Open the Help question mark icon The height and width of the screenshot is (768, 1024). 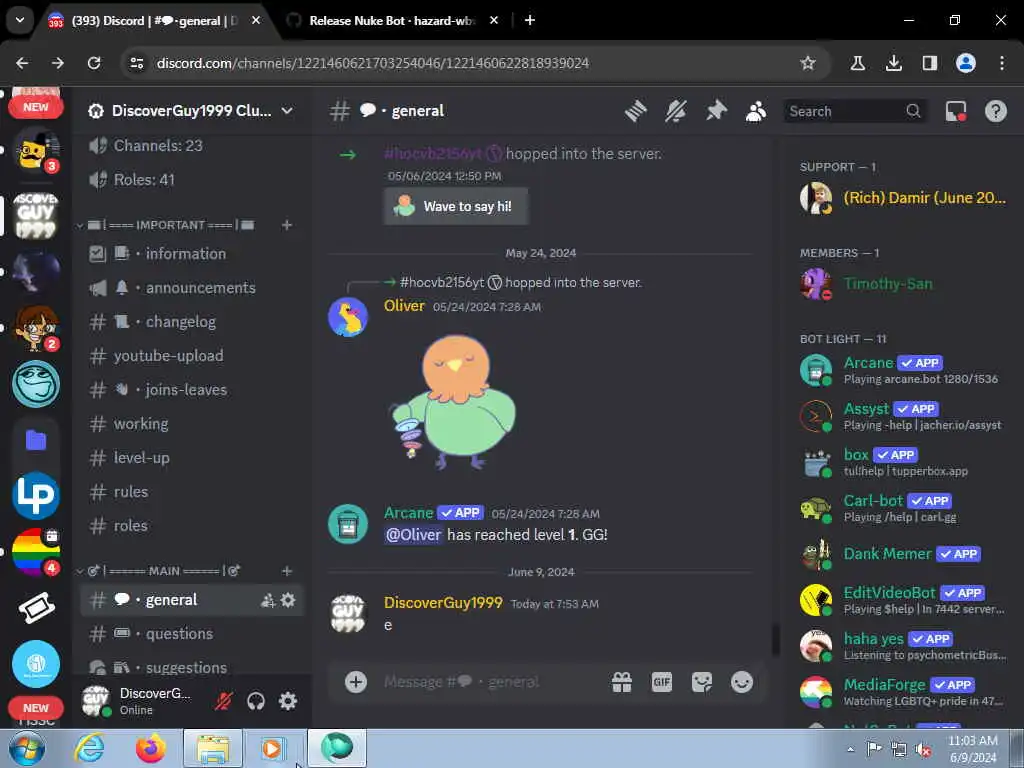click(996, 111)
